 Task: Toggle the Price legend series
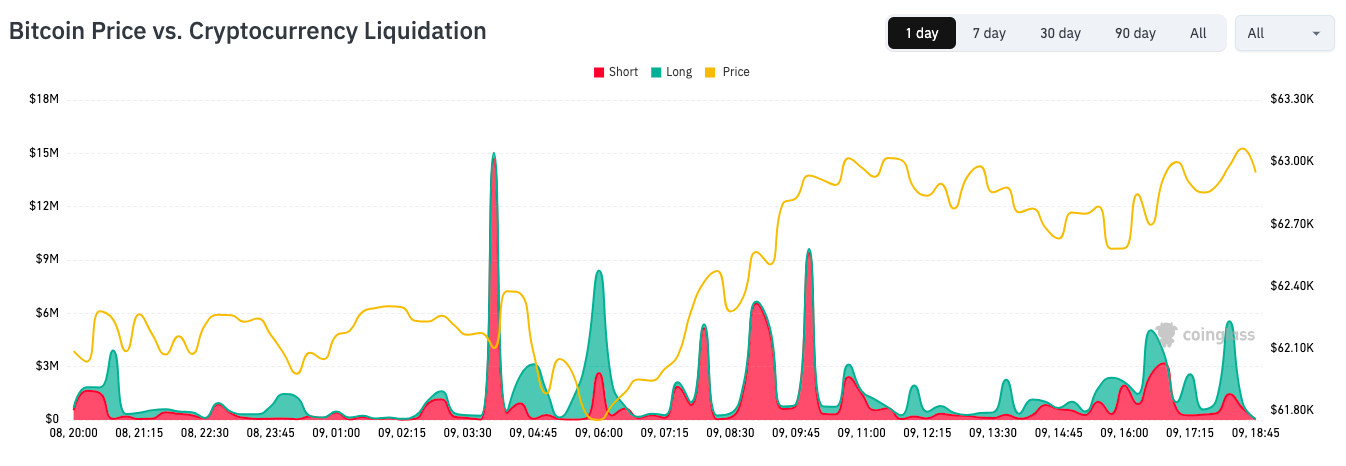[x=727, y=72]
